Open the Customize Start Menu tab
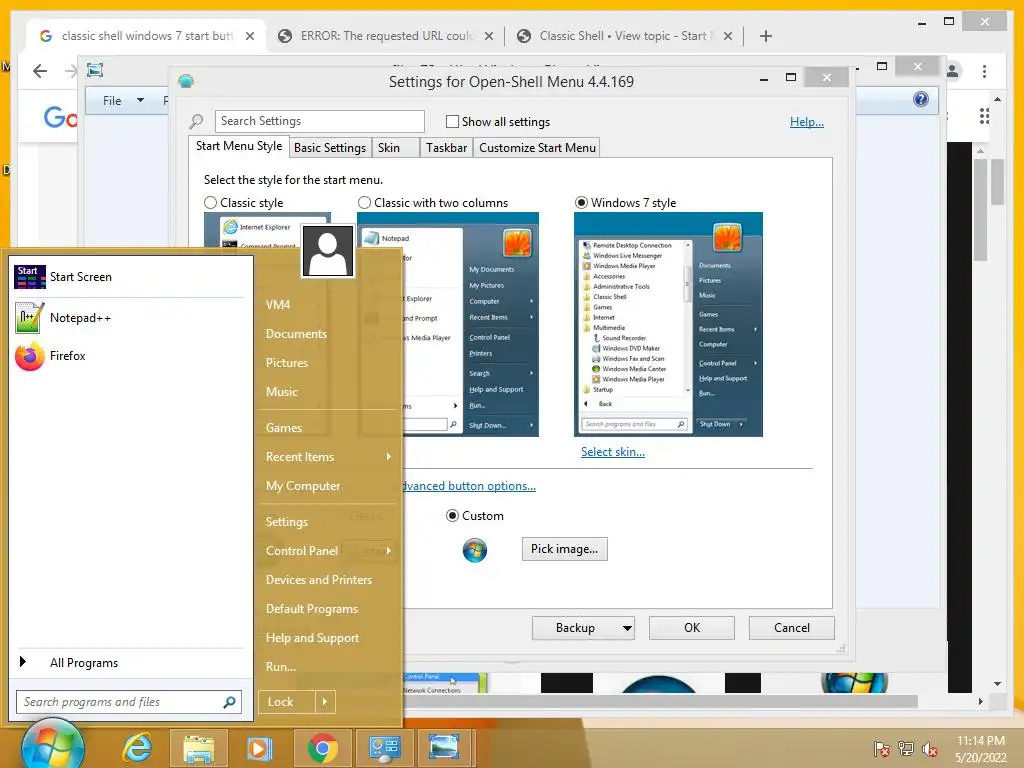 point(537,148)
